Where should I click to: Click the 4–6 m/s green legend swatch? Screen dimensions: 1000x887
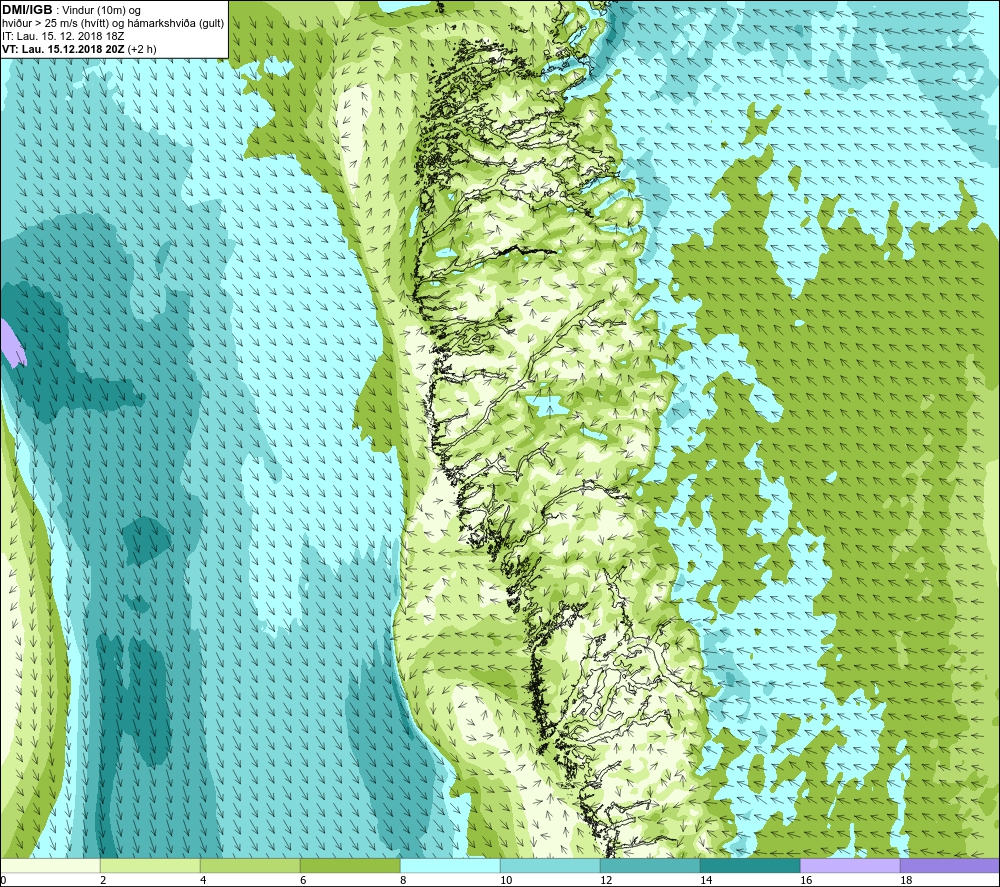pyautogui.click(x=250, y=865)
